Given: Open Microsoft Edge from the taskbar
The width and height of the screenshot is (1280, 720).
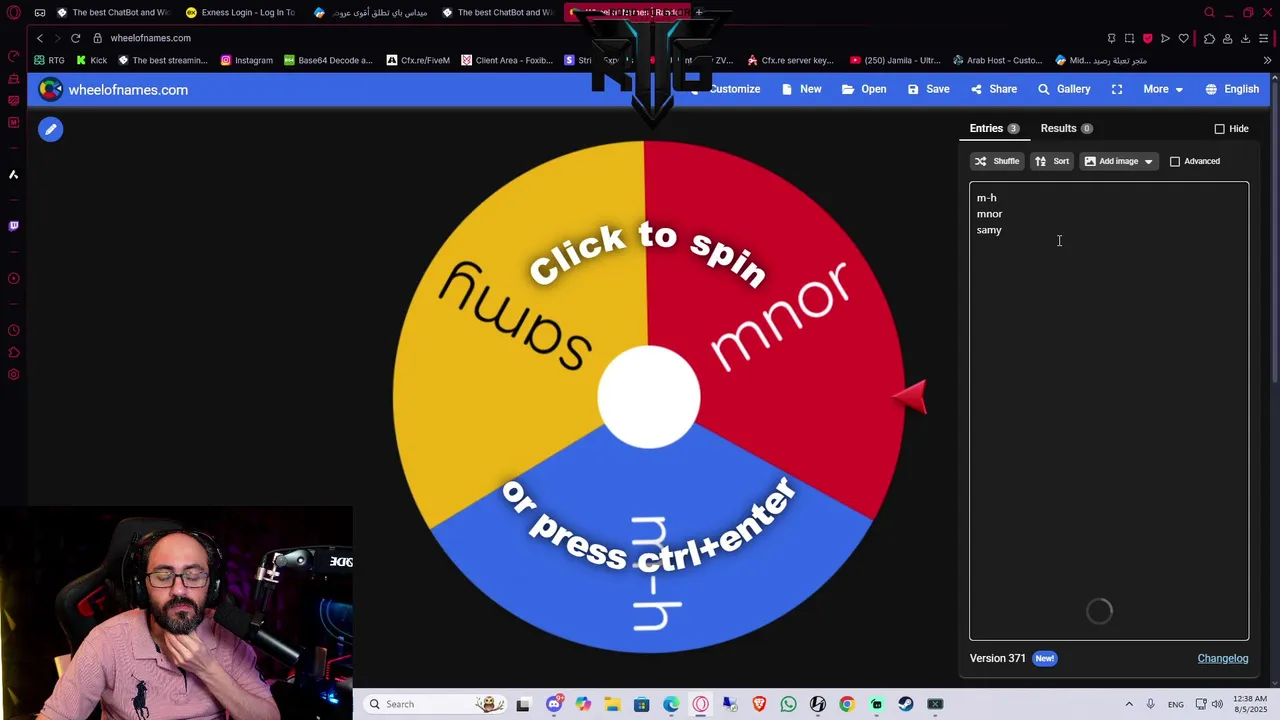Looking at the screenshot, I should 671,704.
